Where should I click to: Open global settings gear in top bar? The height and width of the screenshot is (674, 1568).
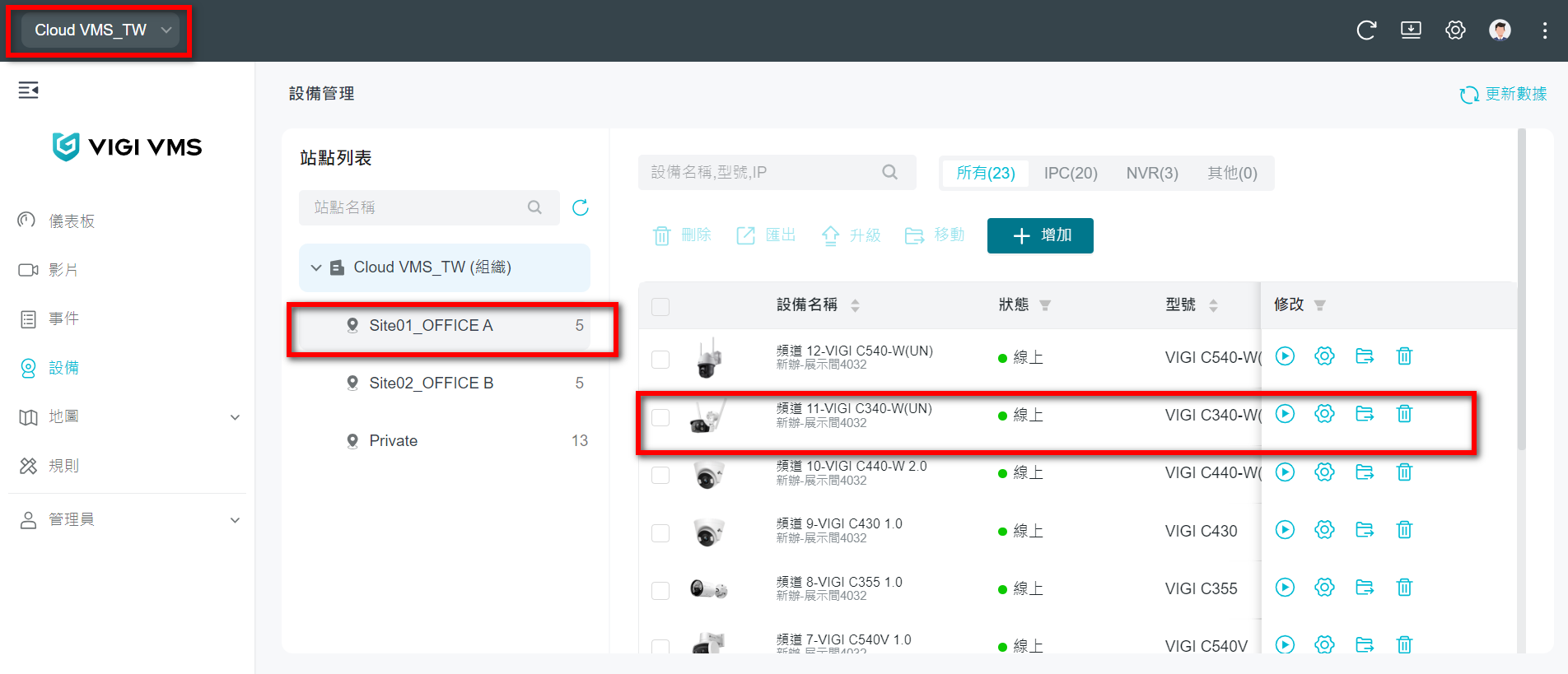click(1455, 30)
